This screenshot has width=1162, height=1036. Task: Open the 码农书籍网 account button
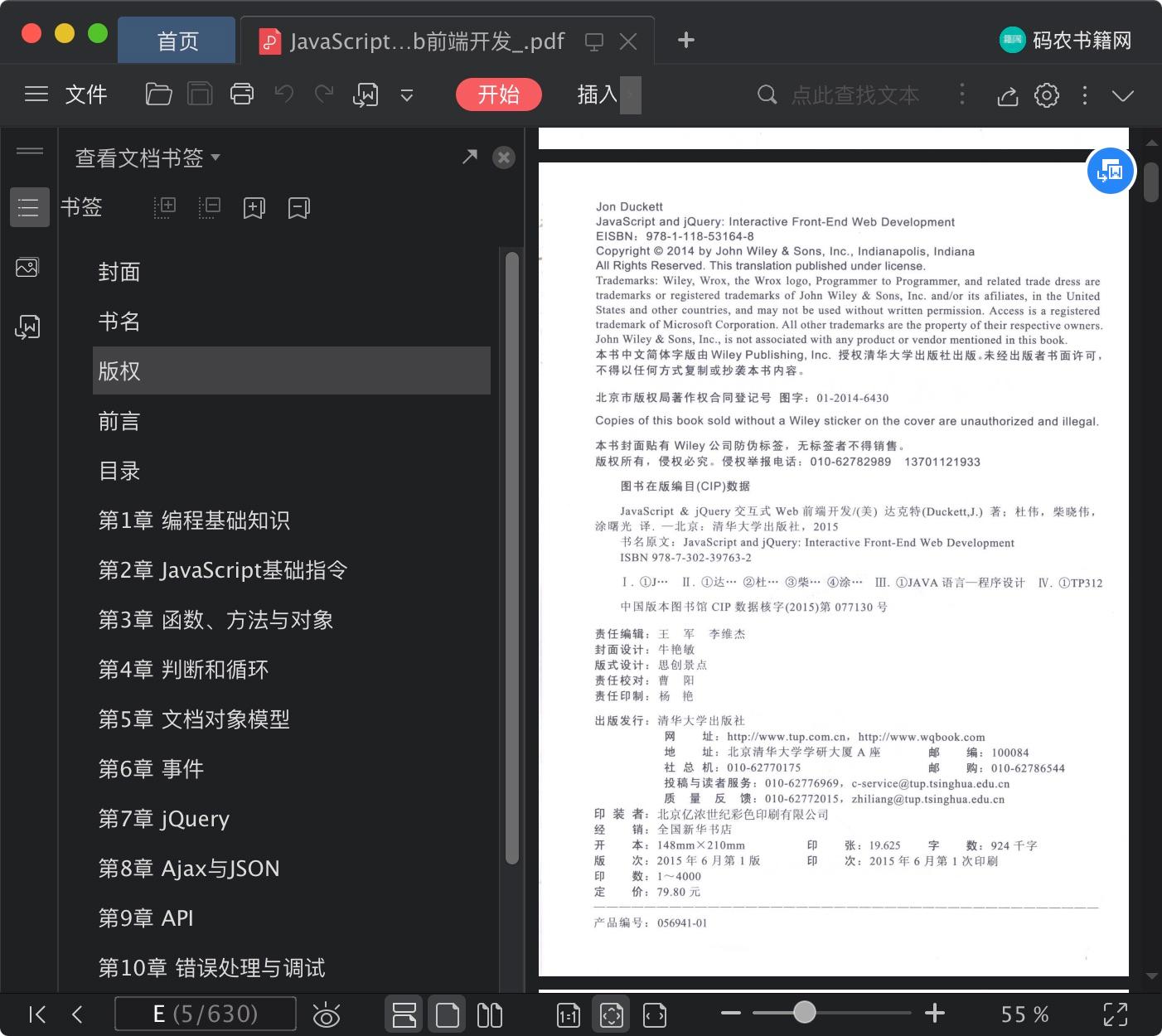point(1066,40)
